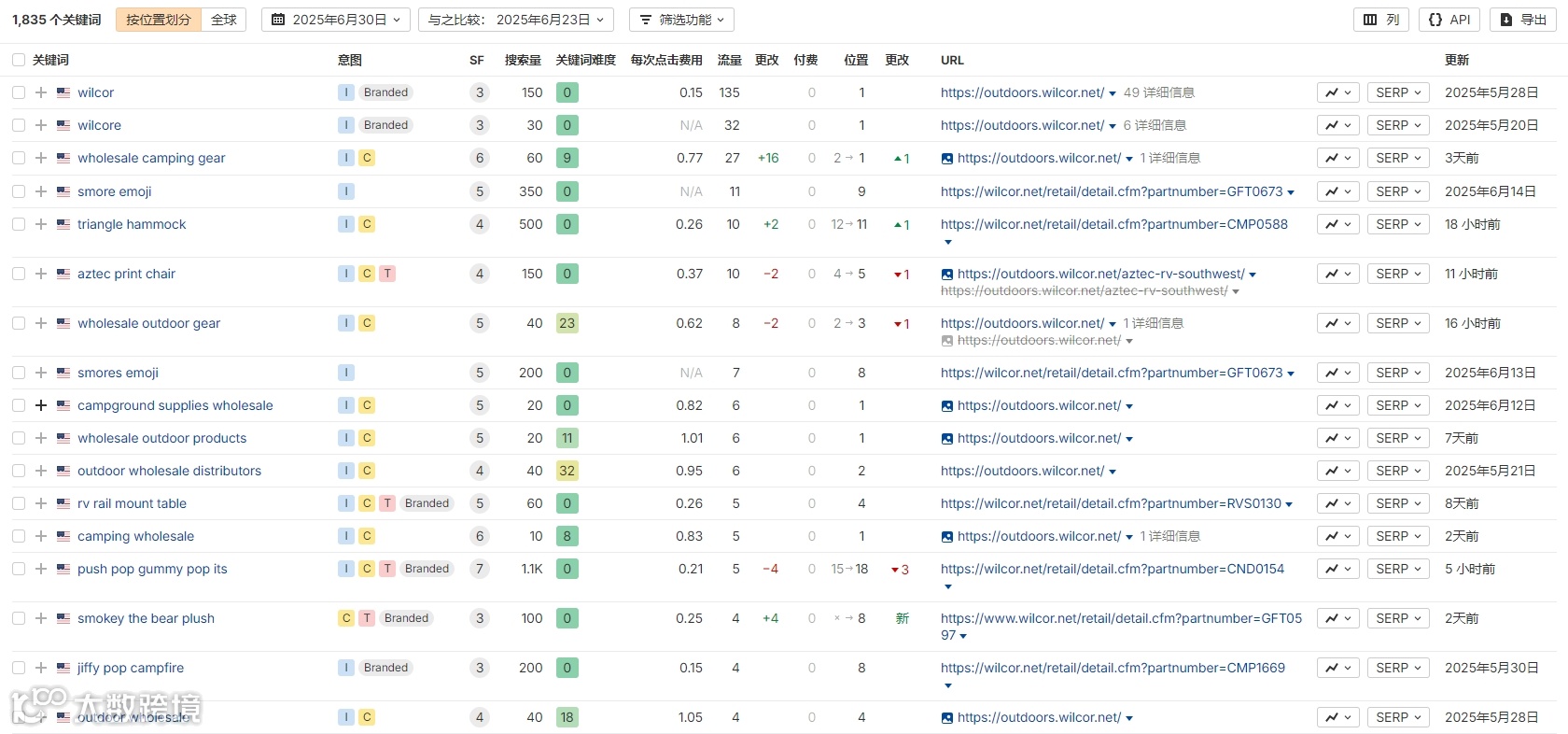
Task: Click SERP feature image icon for aztec print chair URL
Action: (947, 275)
